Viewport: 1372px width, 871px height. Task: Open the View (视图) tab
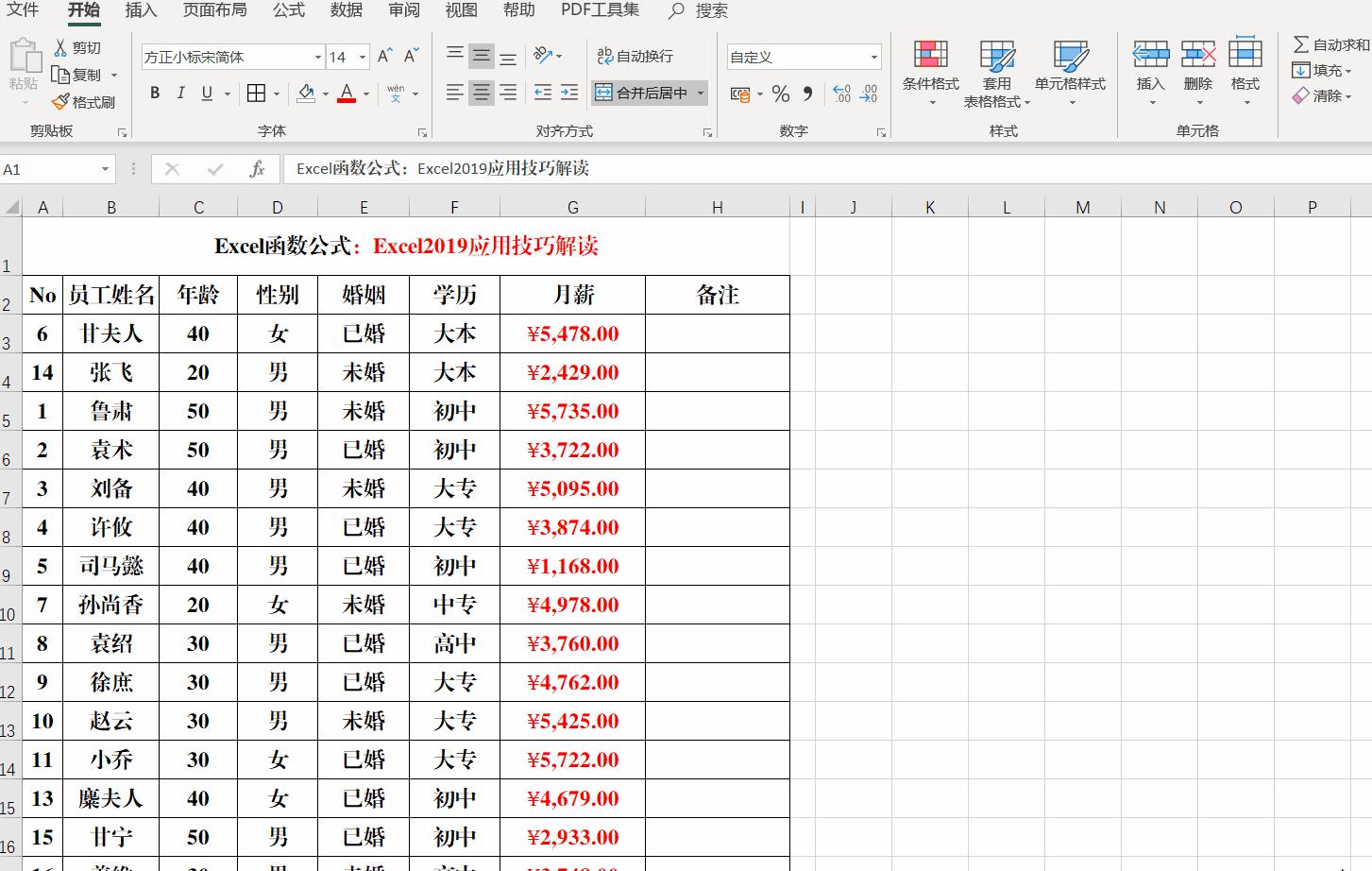[x=461, y=10]
